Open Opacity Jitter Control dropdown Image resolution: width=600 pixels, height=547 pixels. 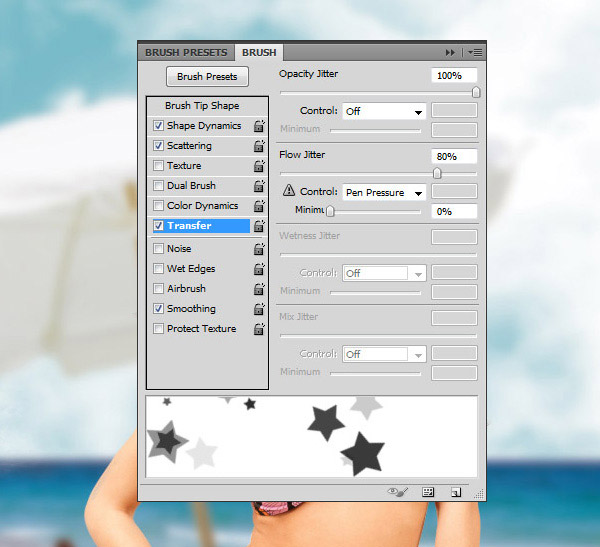pos(384,111)
